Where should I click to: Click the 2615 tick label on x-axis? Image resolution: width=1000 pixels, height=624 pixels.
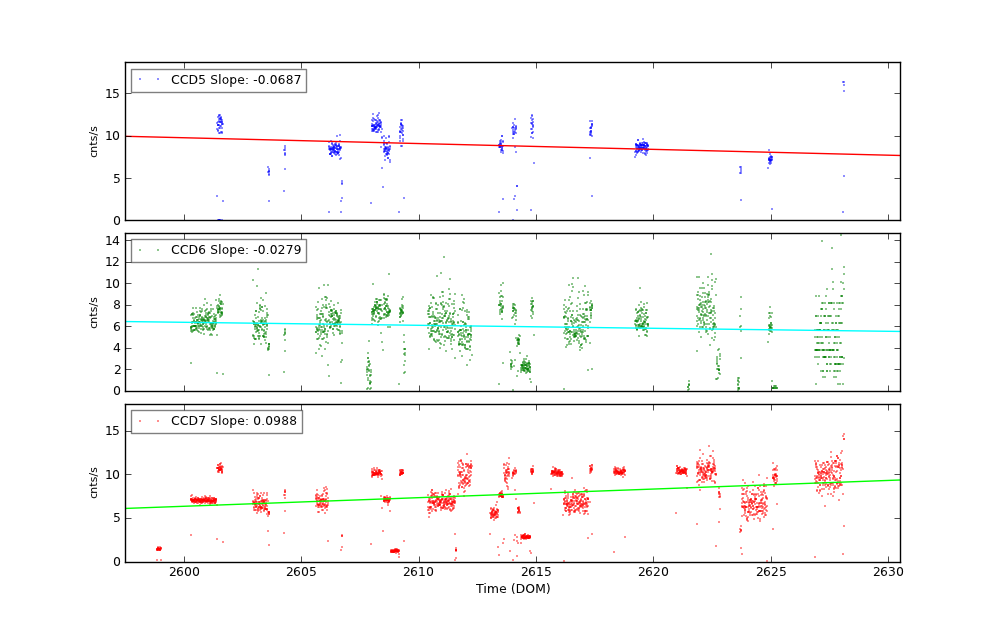[536, 572]
